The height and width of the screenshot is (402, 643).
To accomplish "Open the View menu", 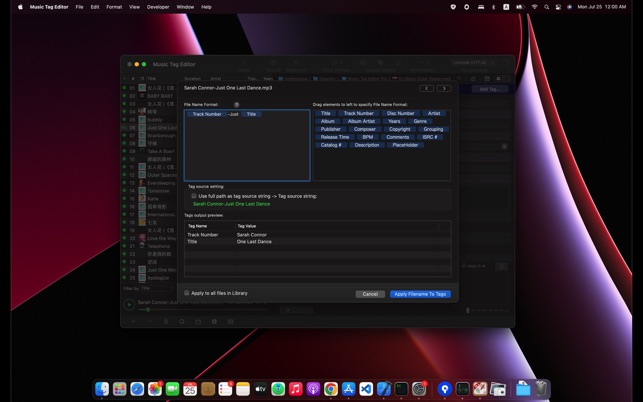I will 134,7.
